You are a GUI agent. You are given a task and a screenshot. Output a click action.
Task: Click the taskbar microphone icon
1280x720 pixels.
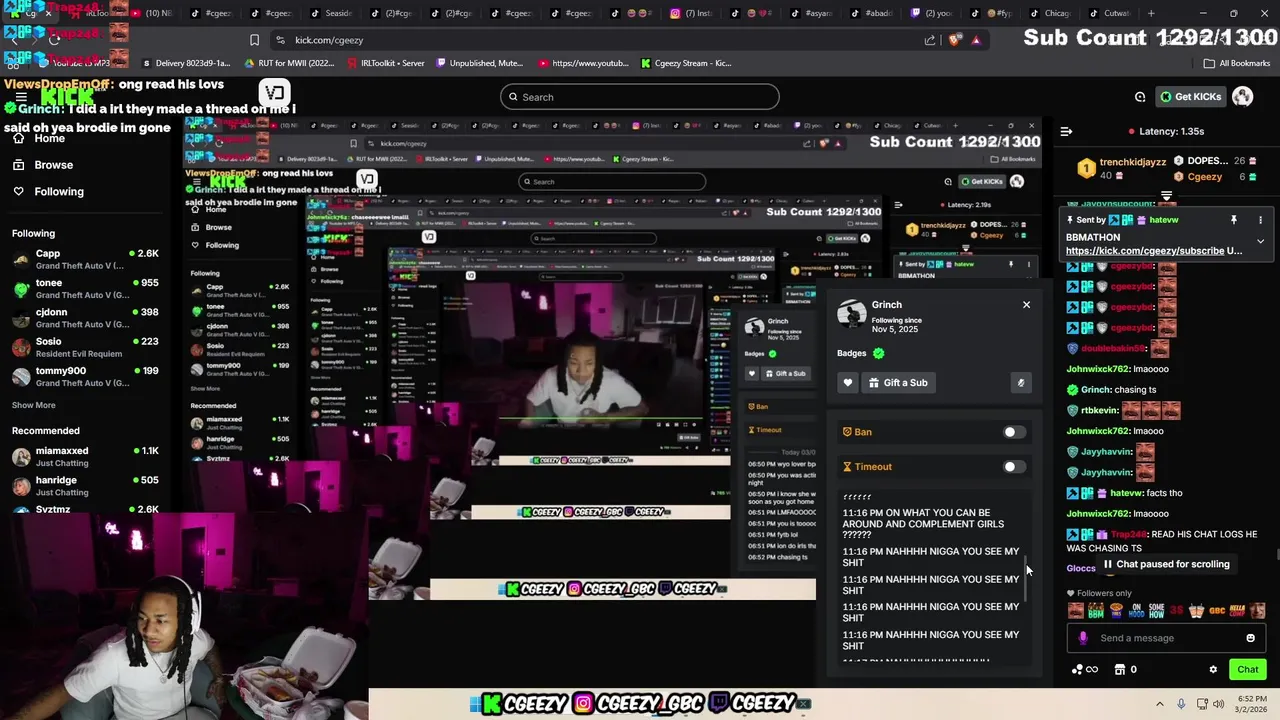(x=1181, y=704)
